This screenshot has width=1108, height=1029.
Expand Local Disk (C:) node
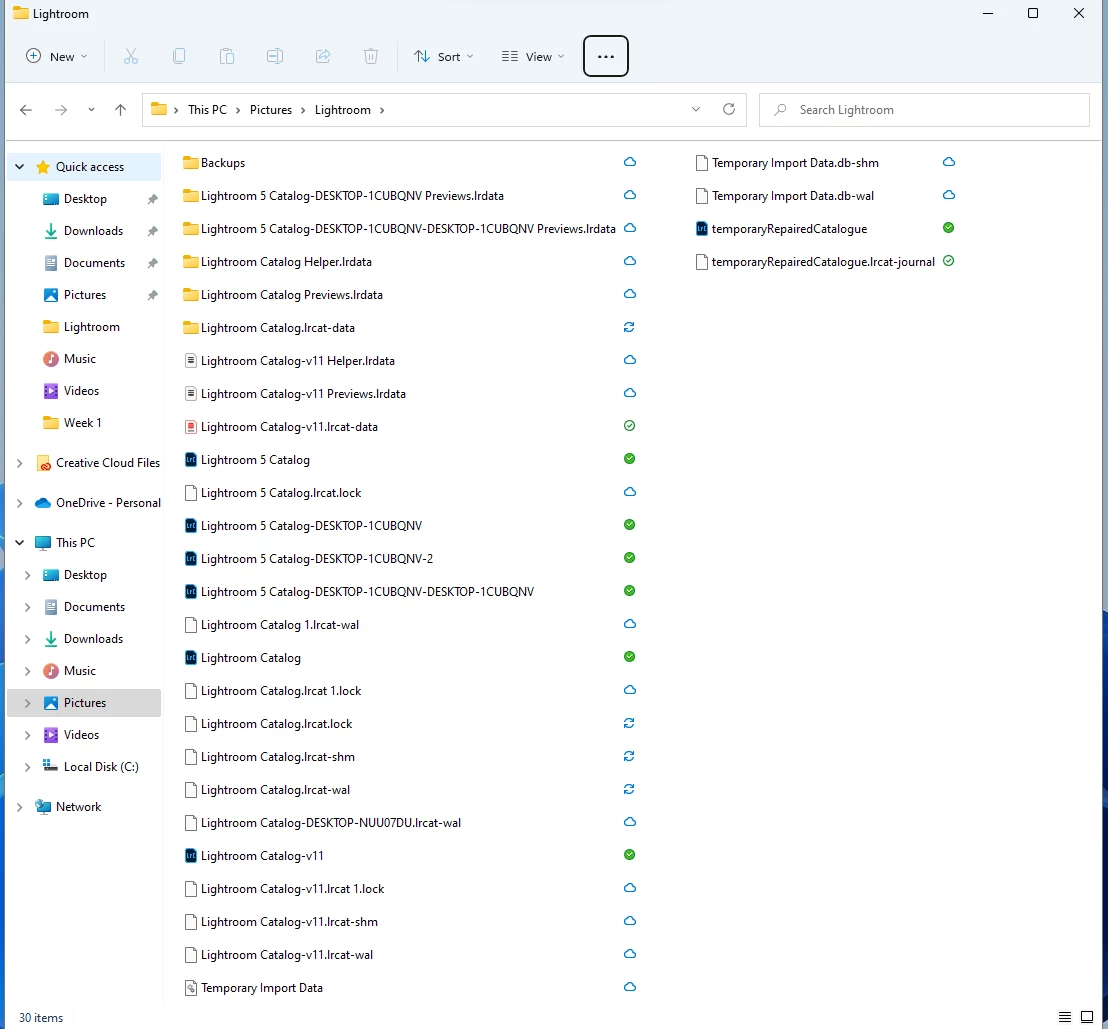(28, 767)
